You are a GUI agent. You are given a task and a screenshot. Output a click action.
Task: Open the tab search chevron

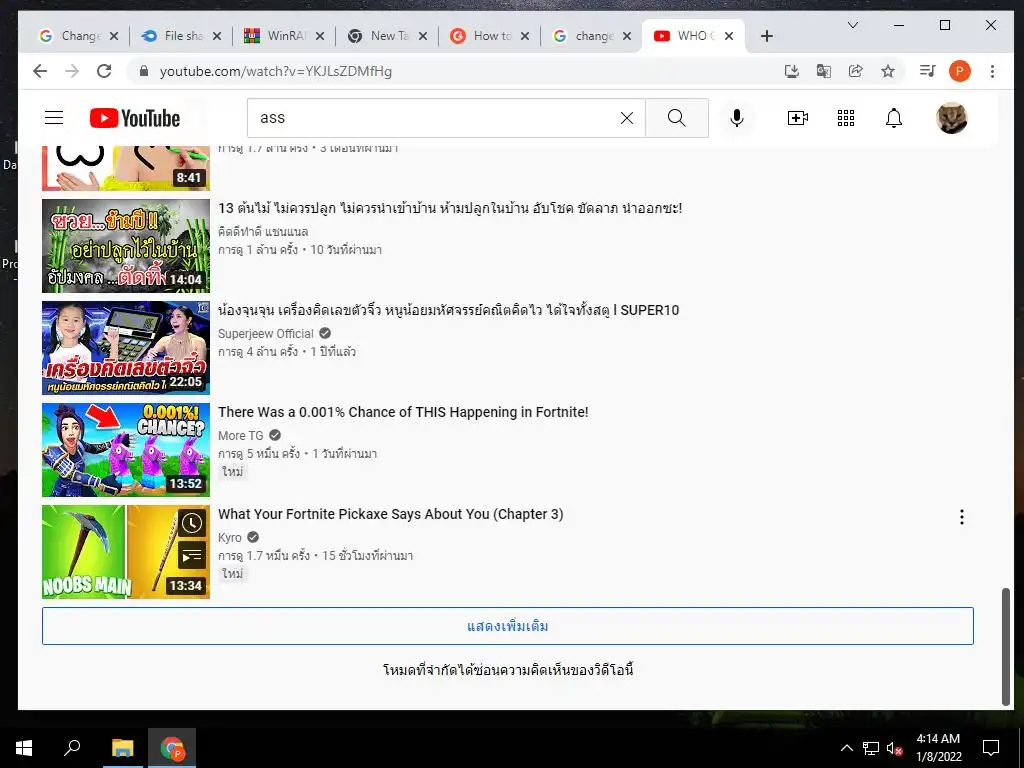tap(853, 25)
